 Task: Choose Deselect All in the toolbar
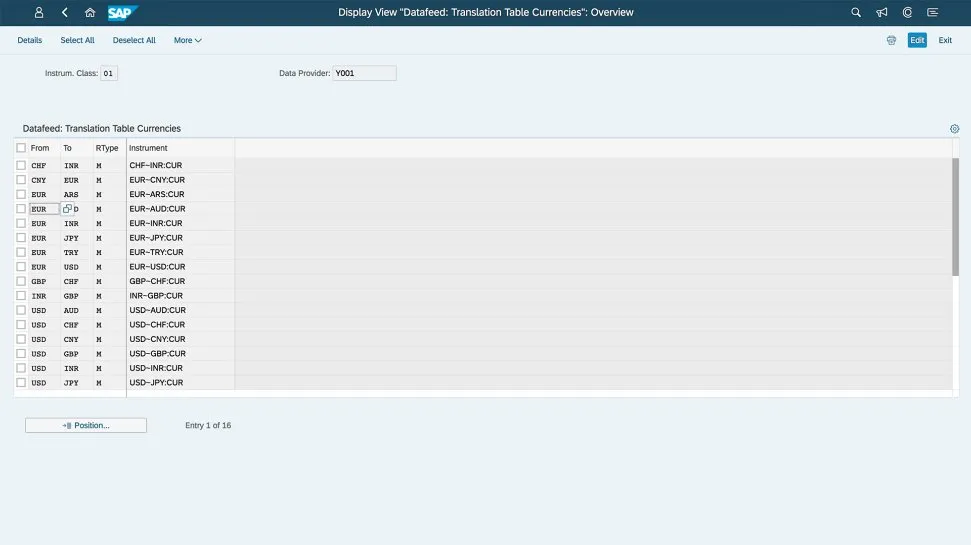tap(134, 40)
